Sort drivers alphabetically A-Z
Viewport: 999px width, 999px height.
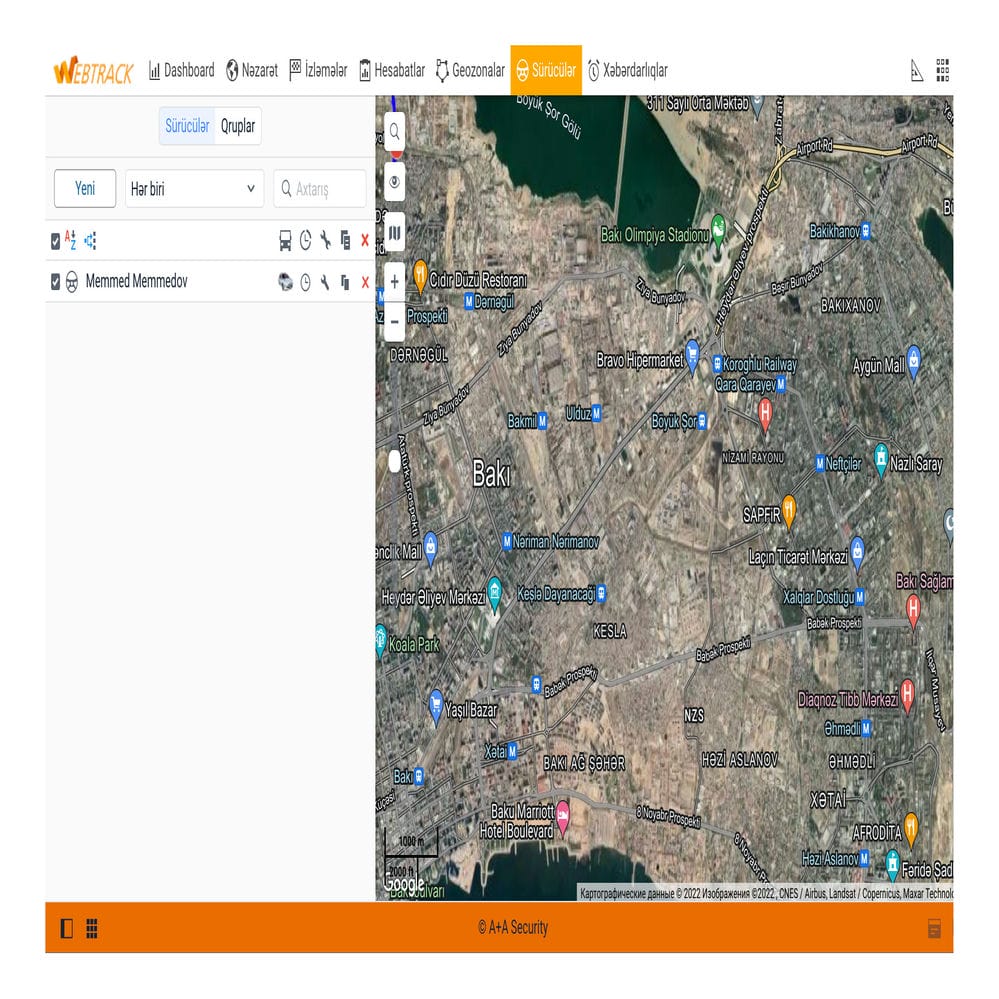(x=70, y=240)
